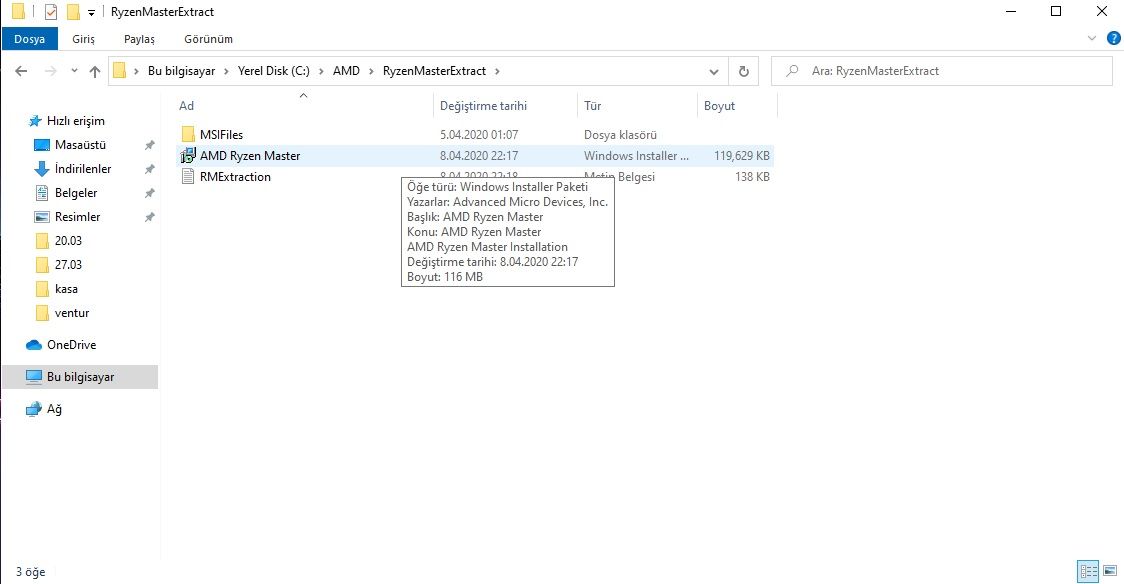1124x584 pixels.
Task: Open the 20.03 folder in sidebar
Action: (67, 241)
